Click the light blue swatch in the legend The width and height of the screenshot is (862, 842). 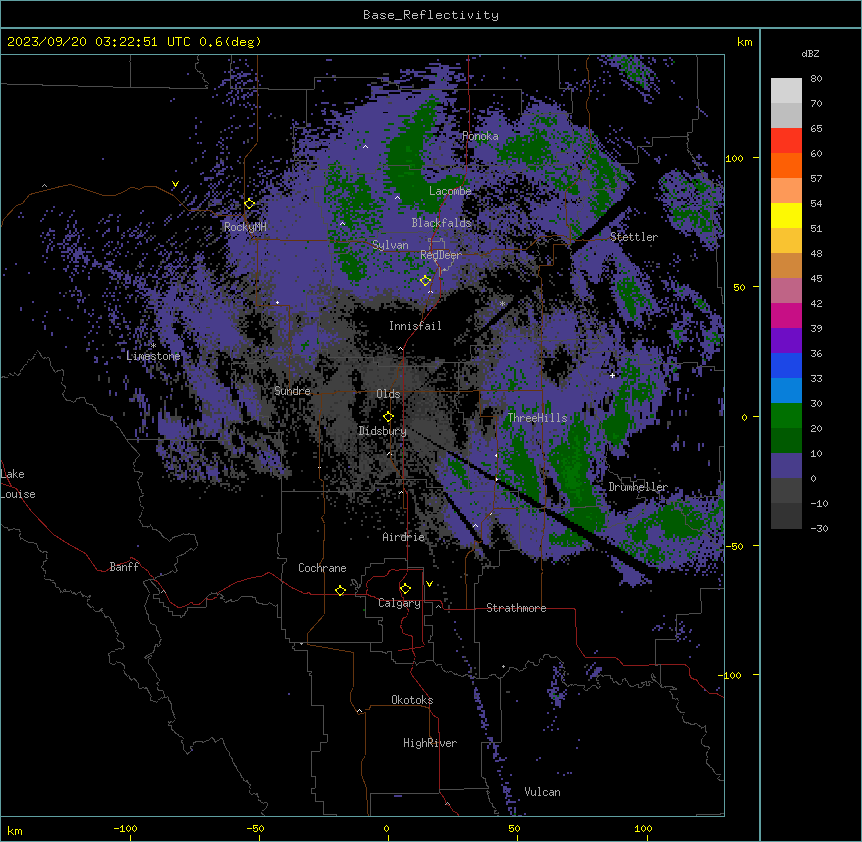[786, 391]
